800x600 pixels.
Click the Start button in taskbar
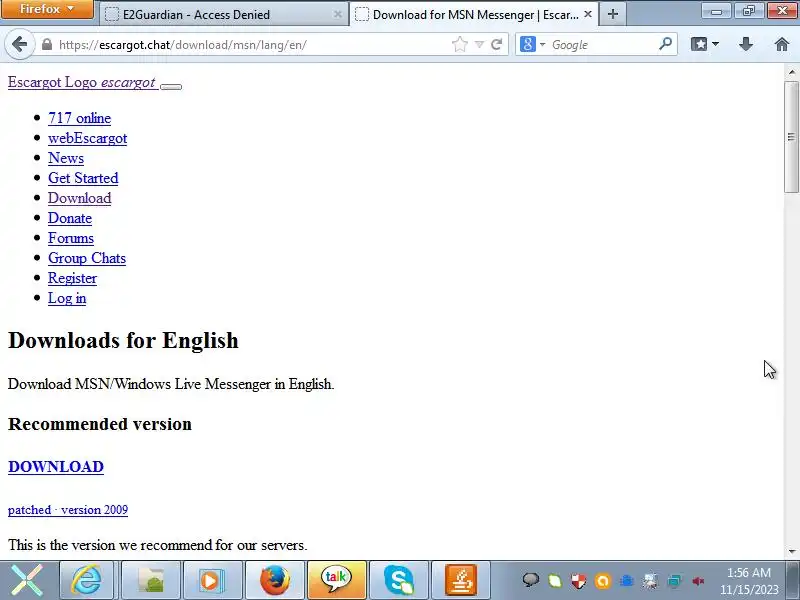pos(28,580)
